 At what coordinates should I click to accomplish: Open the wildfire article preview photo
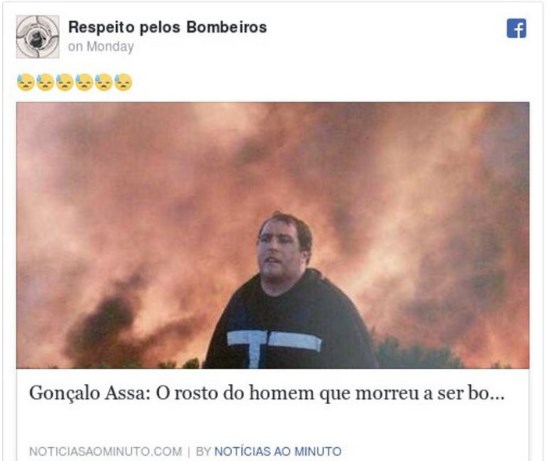[273, 235]
